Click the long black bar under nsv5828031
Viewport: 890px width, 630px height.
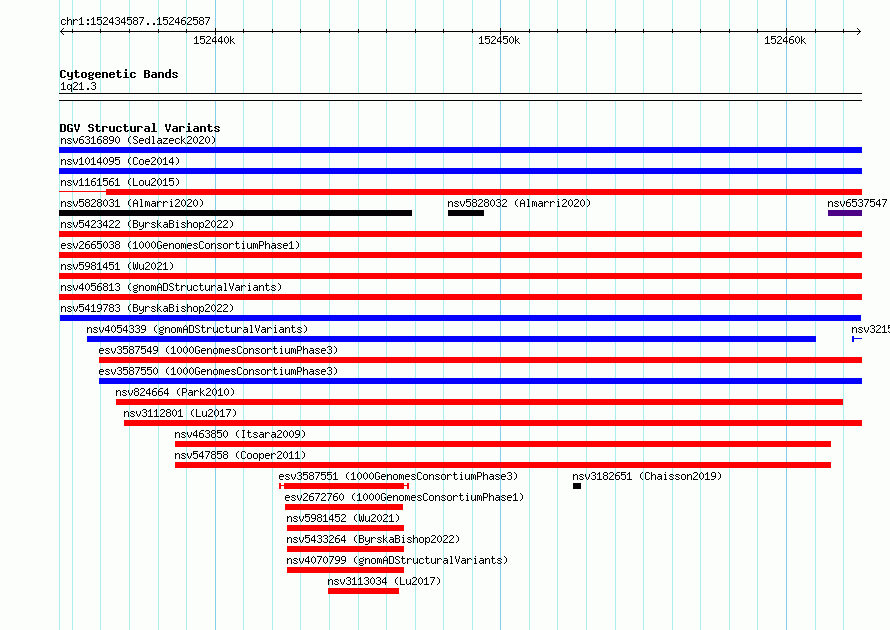236,213
